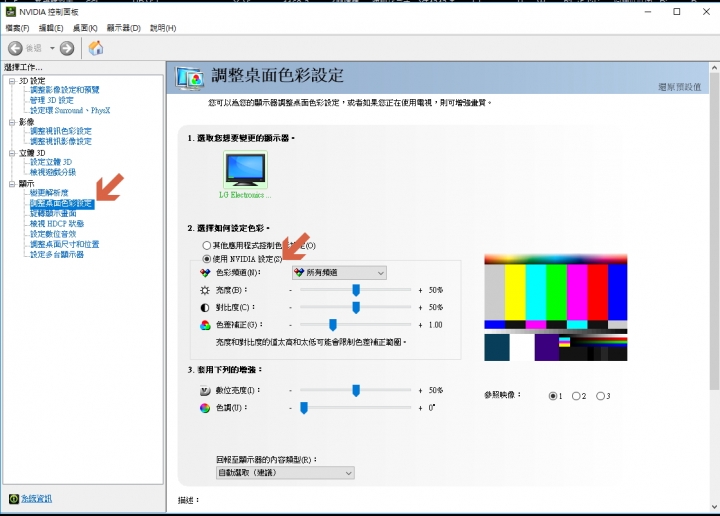Click the 色調 hue slider thumb
Screen dimensions: 720x516
click(304, 408)
